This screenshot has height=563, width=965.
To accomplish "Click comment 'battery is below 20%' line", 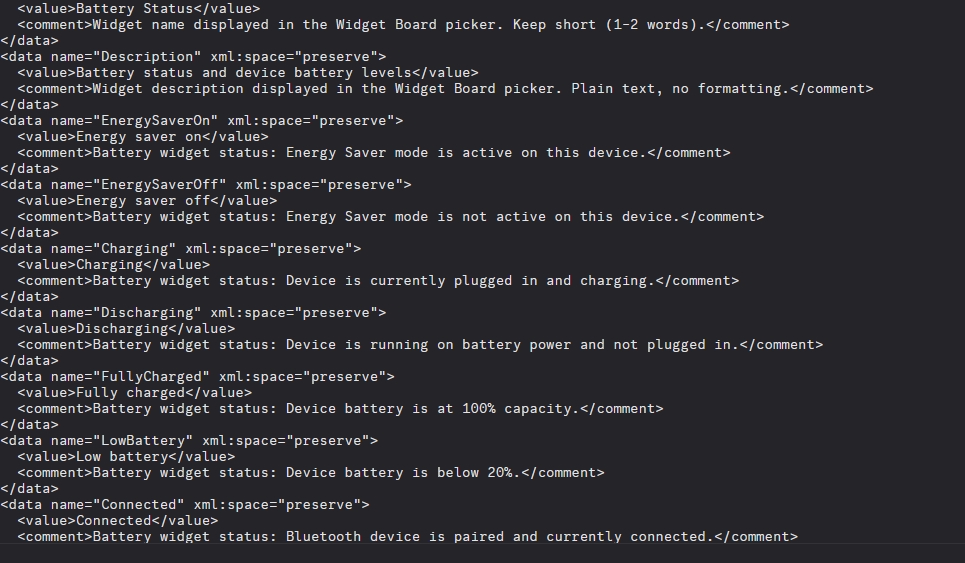I will 311,473.
